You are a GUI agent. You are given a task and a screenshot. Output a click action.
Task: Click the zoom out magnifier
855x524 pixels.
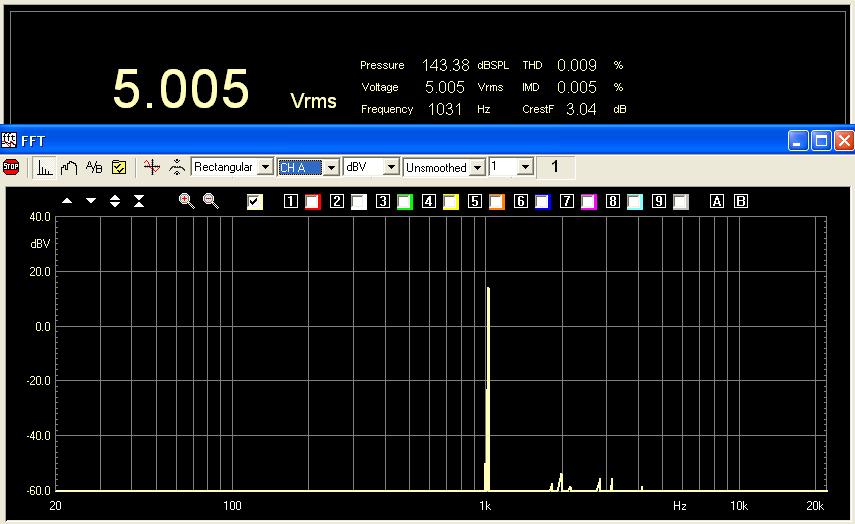[211, 201]
